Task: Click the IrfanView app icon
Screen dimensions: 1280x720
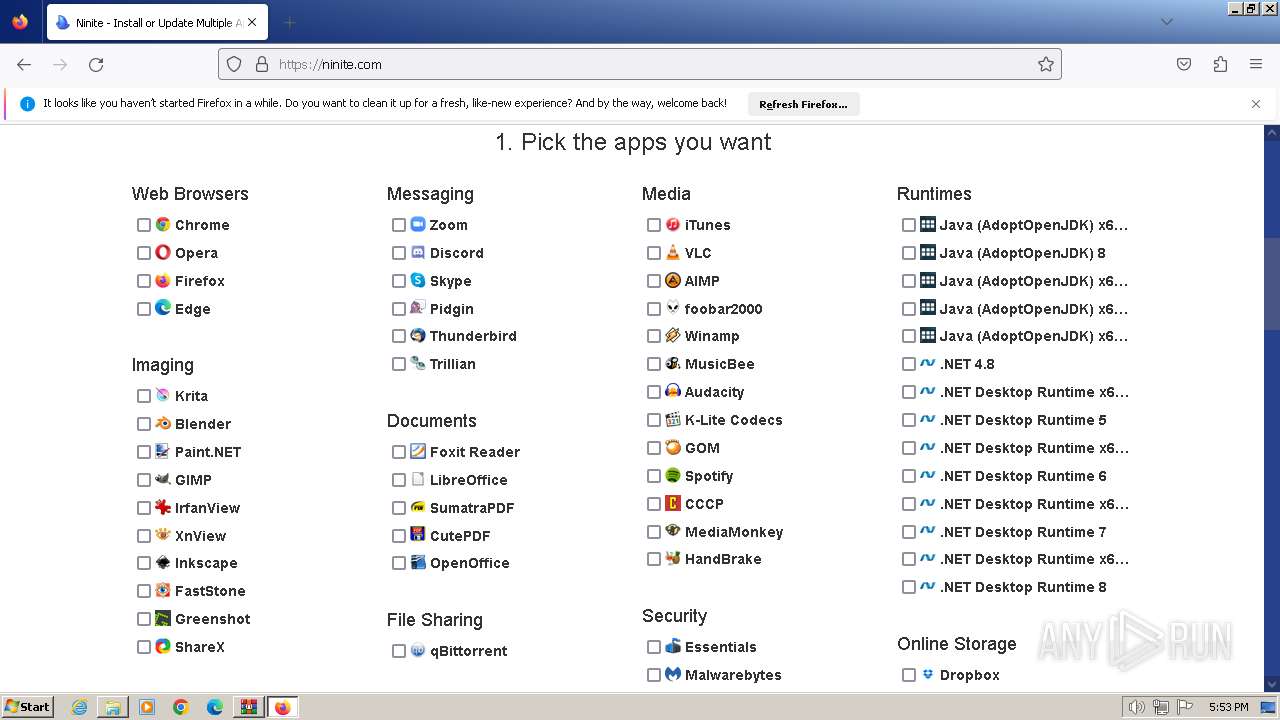Action: pyautogui.click(x=163, y=508)
